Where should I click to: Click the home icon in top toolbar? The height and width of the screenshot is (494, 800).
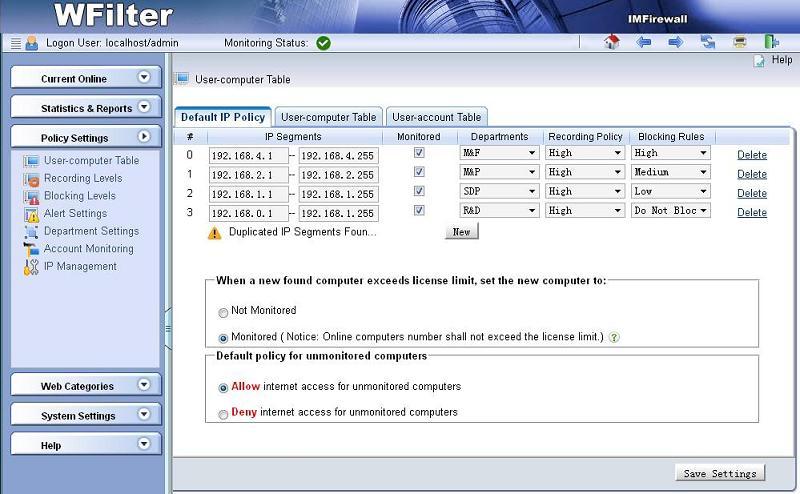pos(612,42)
